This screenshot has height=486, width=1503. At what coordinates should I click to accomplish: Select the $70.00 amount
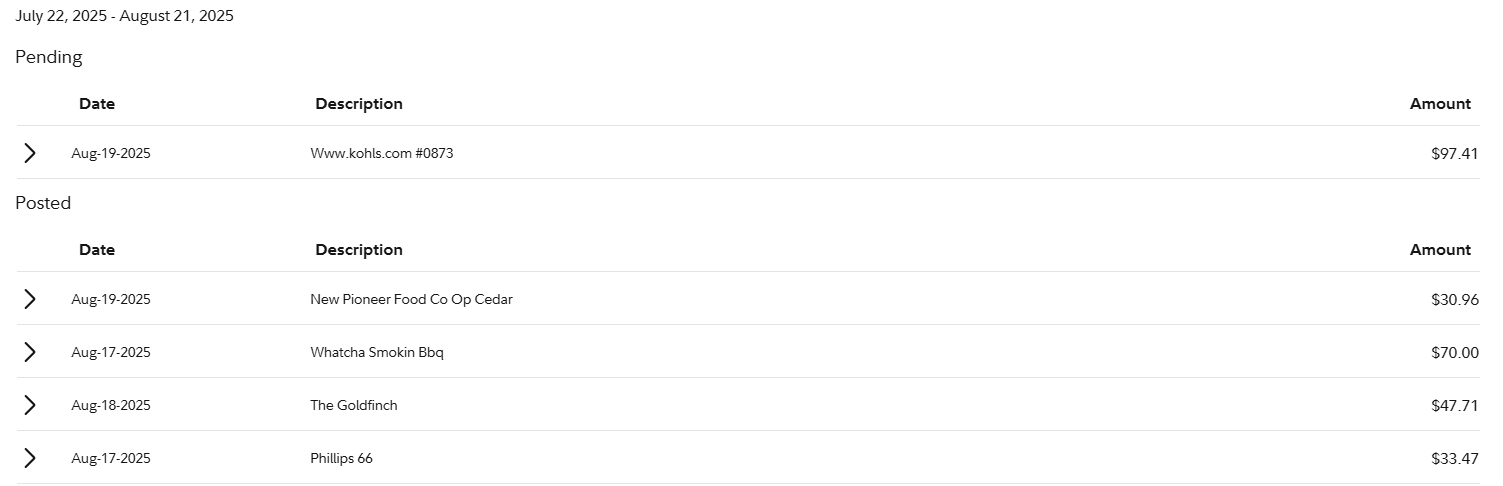pyautogui.click(x=1454, y=352)
